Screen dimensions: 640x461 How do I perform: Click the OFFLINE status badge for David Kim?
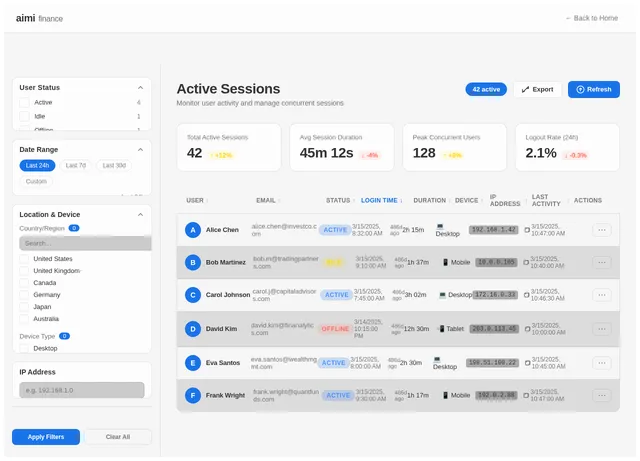(x=335, y=329)
